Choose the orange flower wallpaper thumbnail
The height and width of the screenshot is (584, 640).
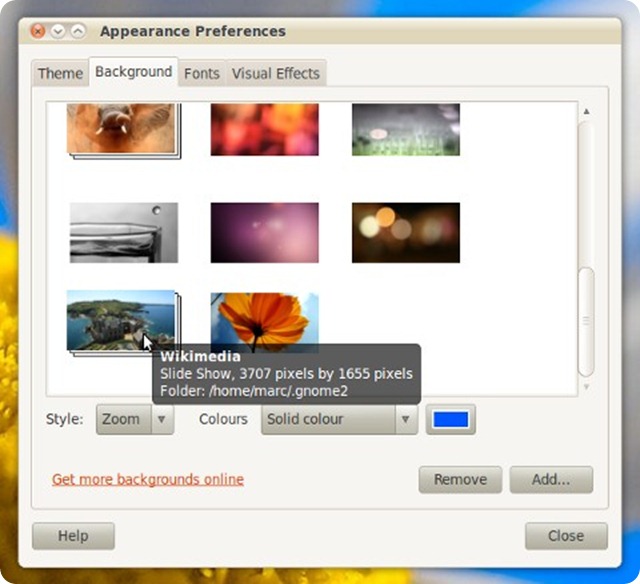tap(264, 320)
